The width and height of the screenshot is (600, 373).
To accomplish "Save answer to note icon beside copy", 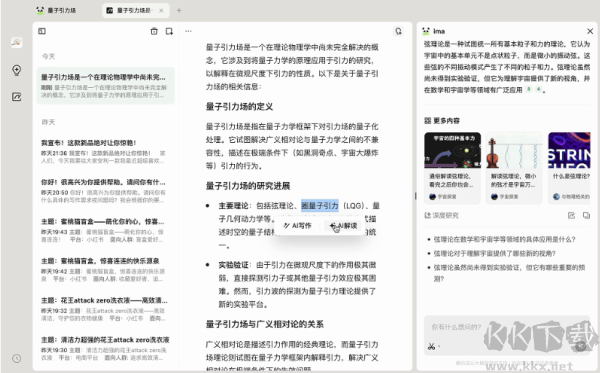I will [x=571, y=215].
